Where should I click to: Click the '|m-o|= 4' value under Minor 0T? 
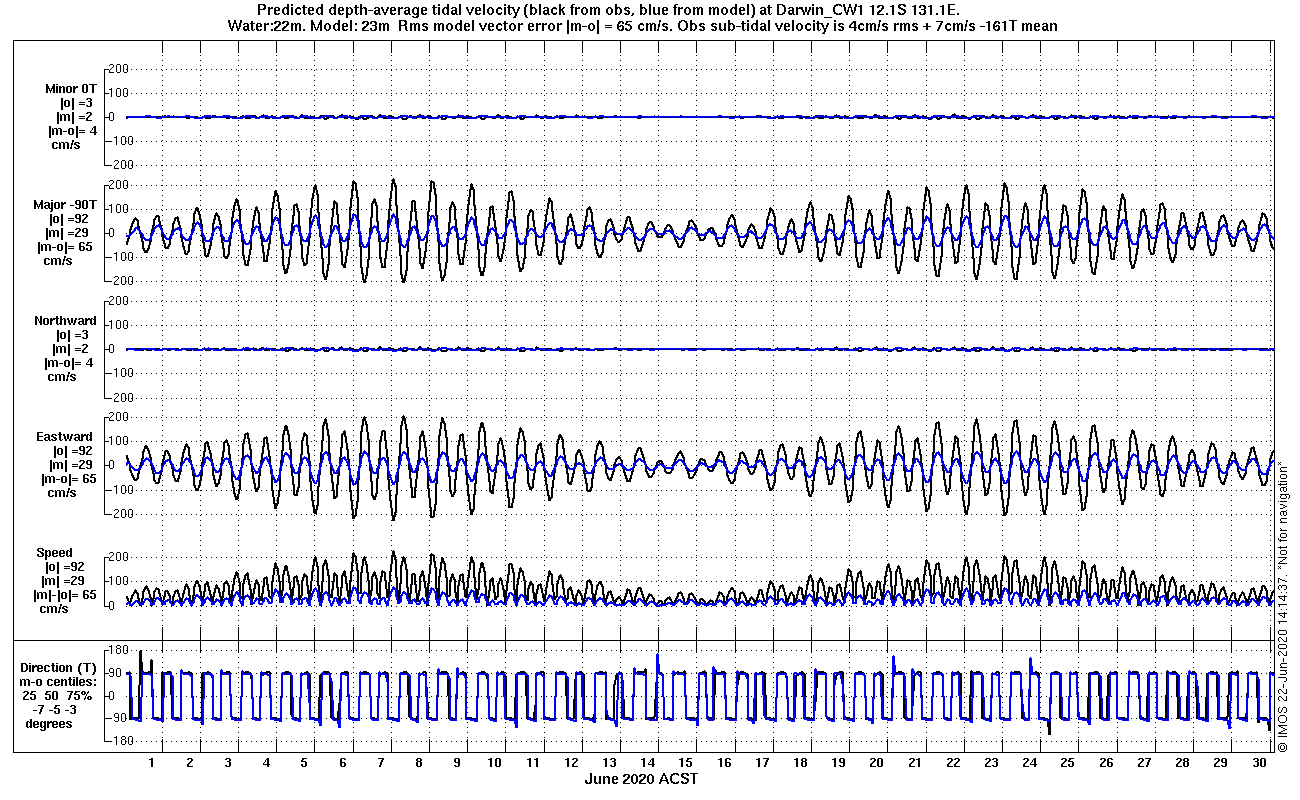72,131
